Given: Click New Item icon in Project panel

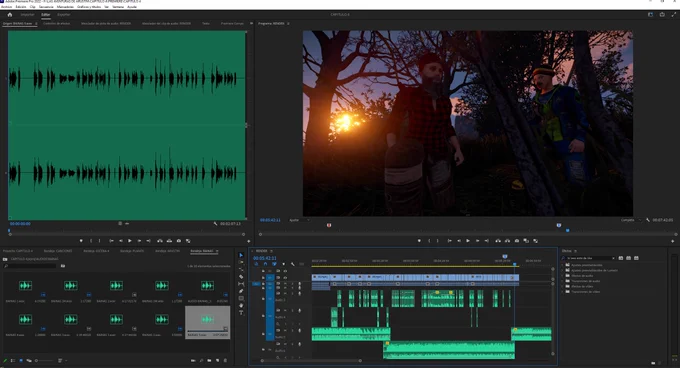Looking at the screenshot, I should 217,360.
